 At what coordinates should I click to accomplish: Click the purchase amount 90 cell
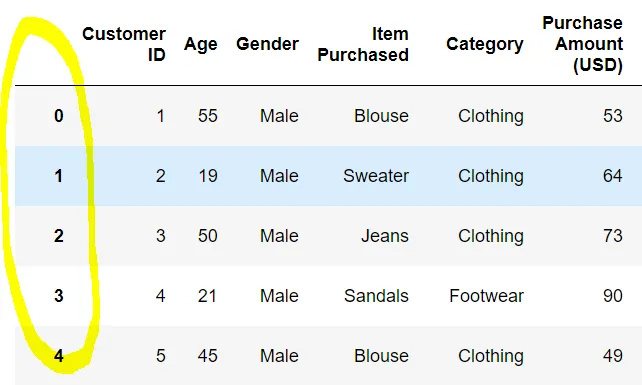(613, 296)
